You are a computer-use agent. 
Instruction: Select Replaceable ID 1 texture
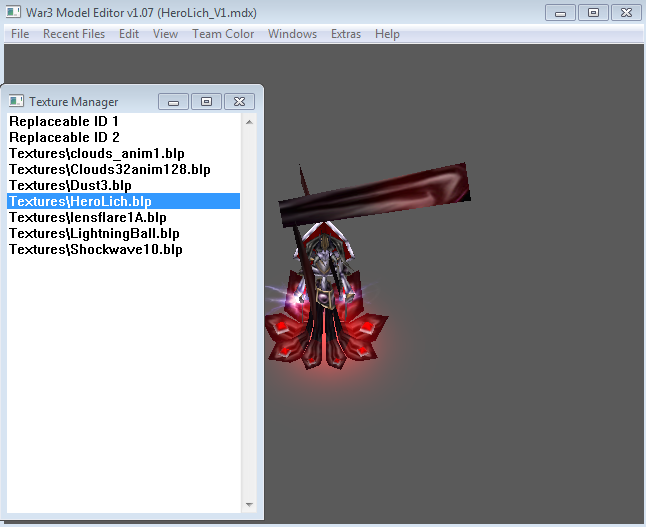[124, 121]
